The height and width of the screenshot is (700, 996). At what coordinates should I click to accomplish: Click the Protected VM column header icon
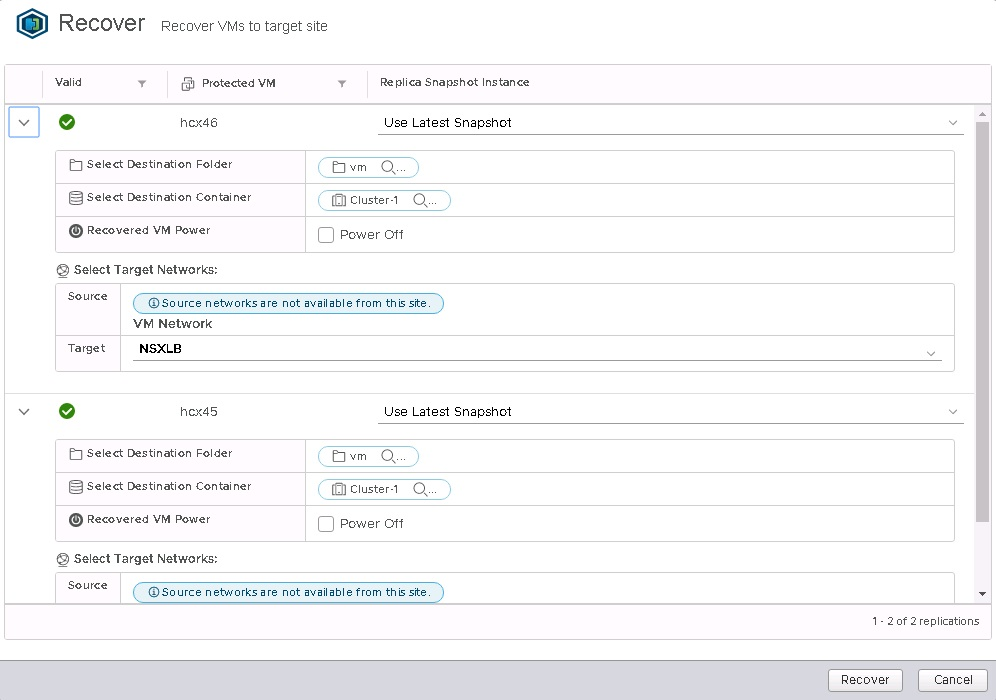[x=185, y=82]
